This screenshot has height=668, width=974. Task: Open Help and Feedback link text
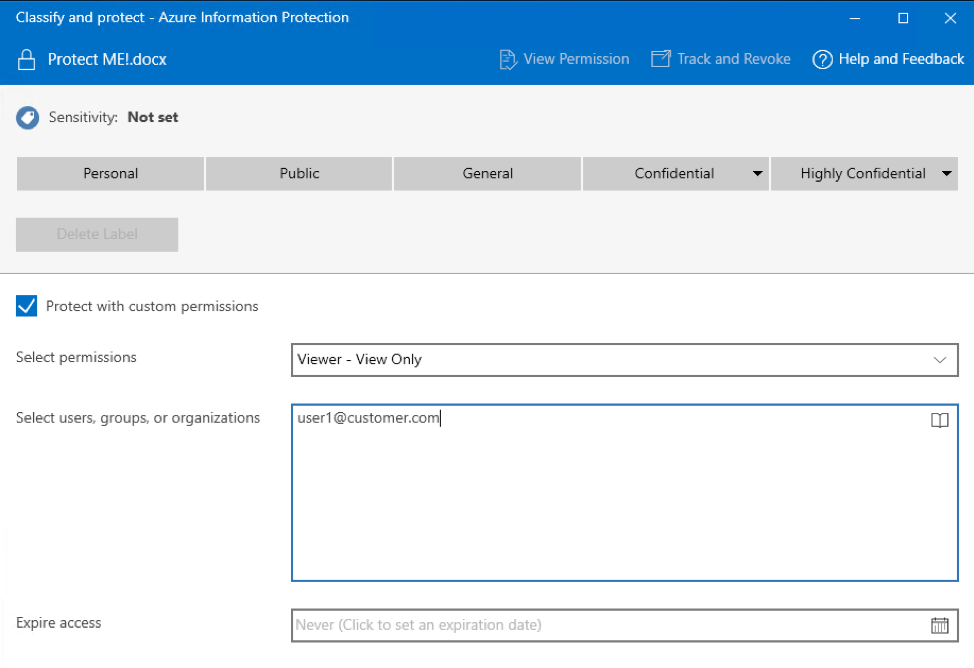(x=901, y=59)
